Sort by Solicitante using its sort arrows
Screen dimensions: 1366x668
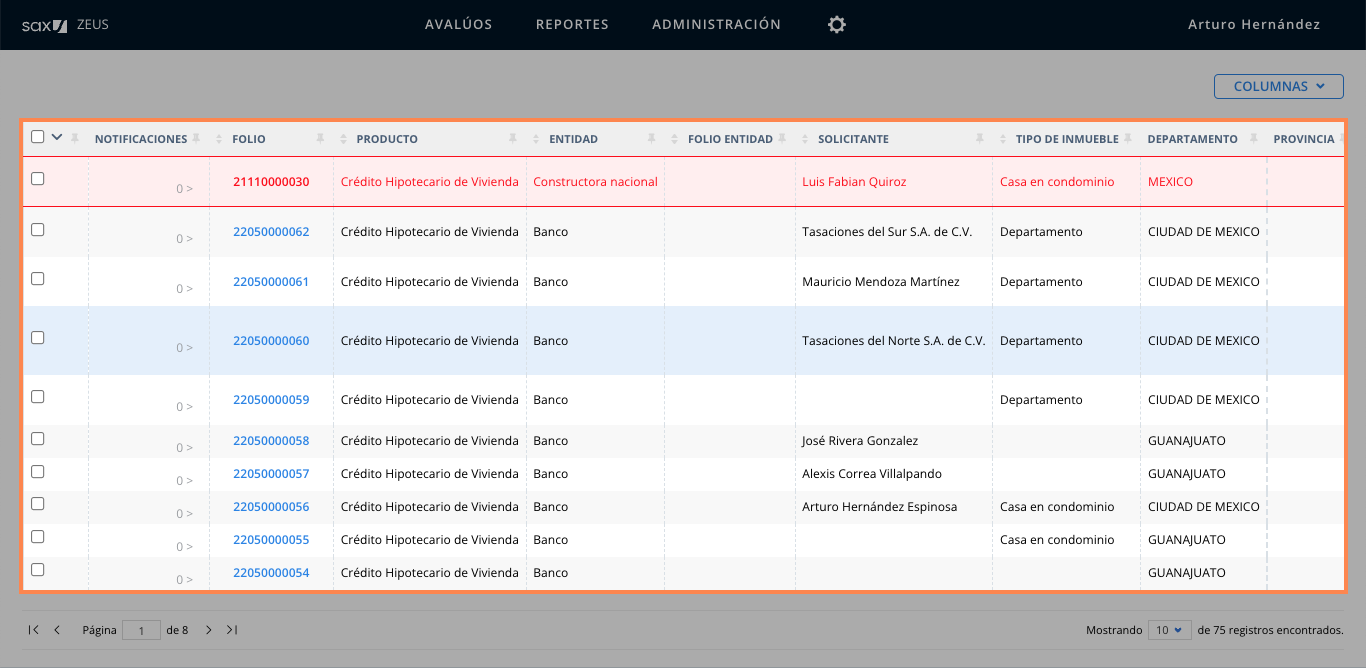[806, 139]
